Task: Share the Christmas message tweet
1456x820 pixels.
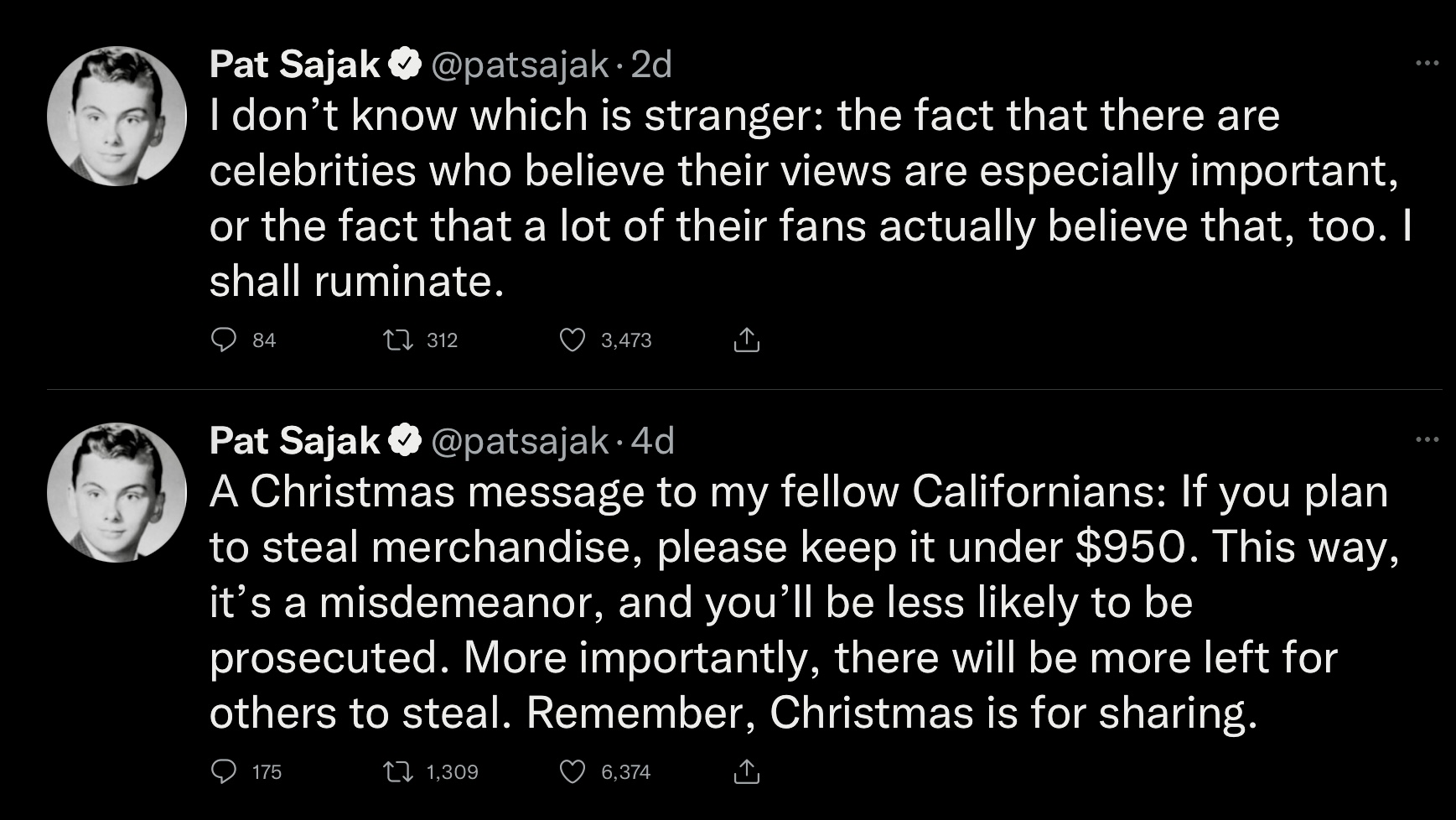Action: [x=746, y=771]
